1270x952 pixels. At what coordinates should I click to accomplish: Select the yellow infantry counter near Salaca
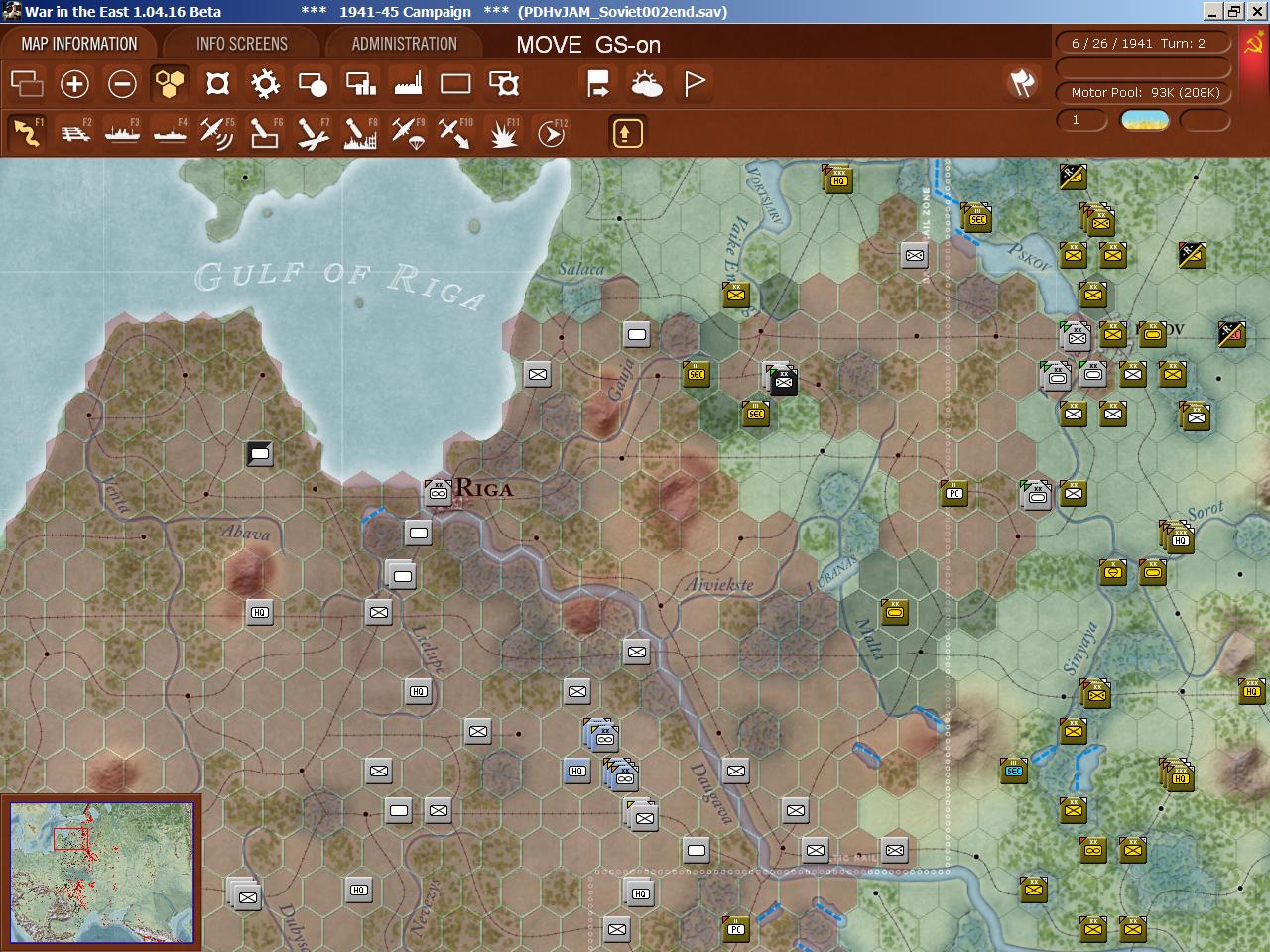point(736,295)
